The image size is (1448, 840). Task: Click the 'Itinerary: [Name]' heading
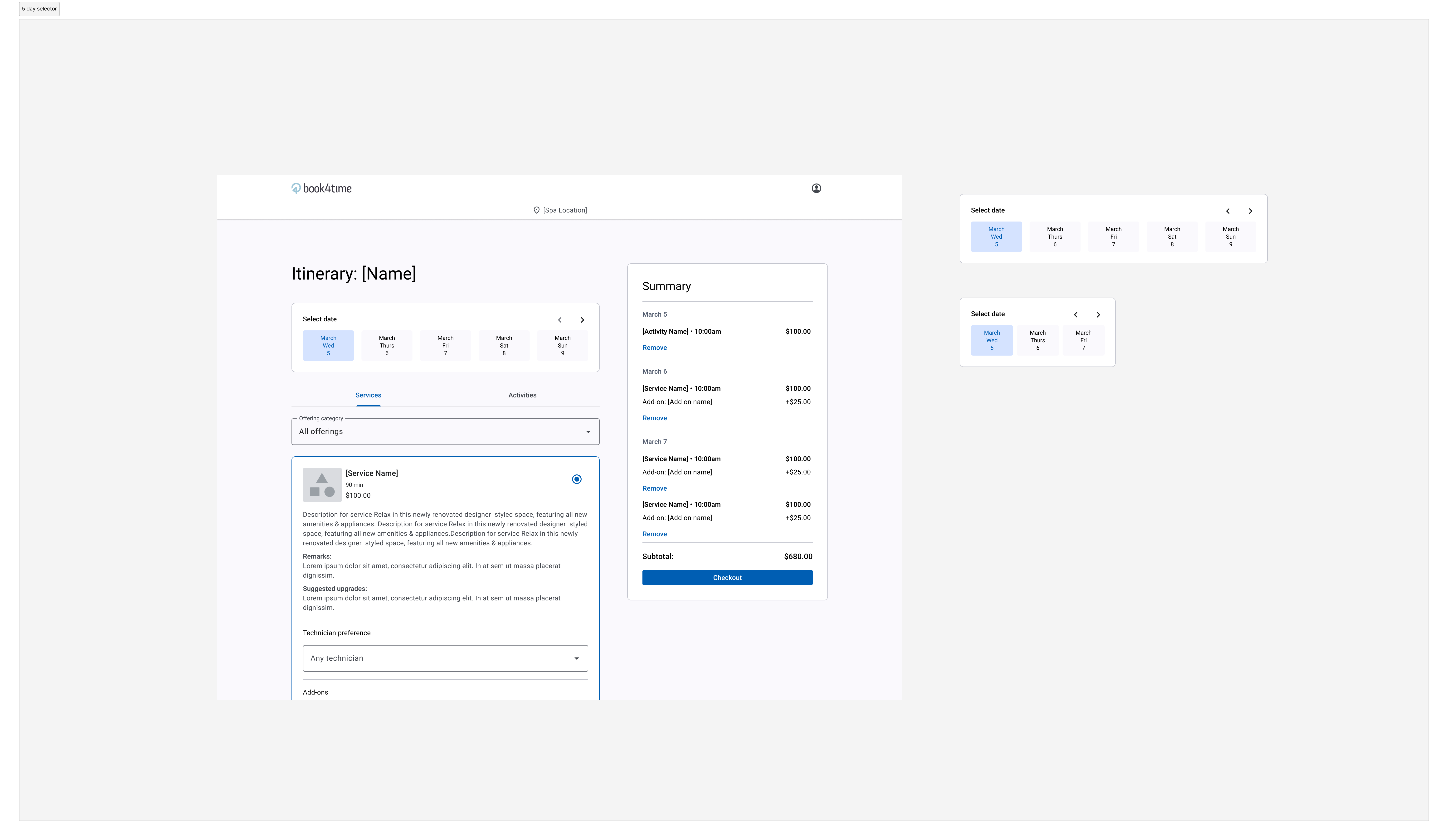pyautogui.click(x=353, y=274)
